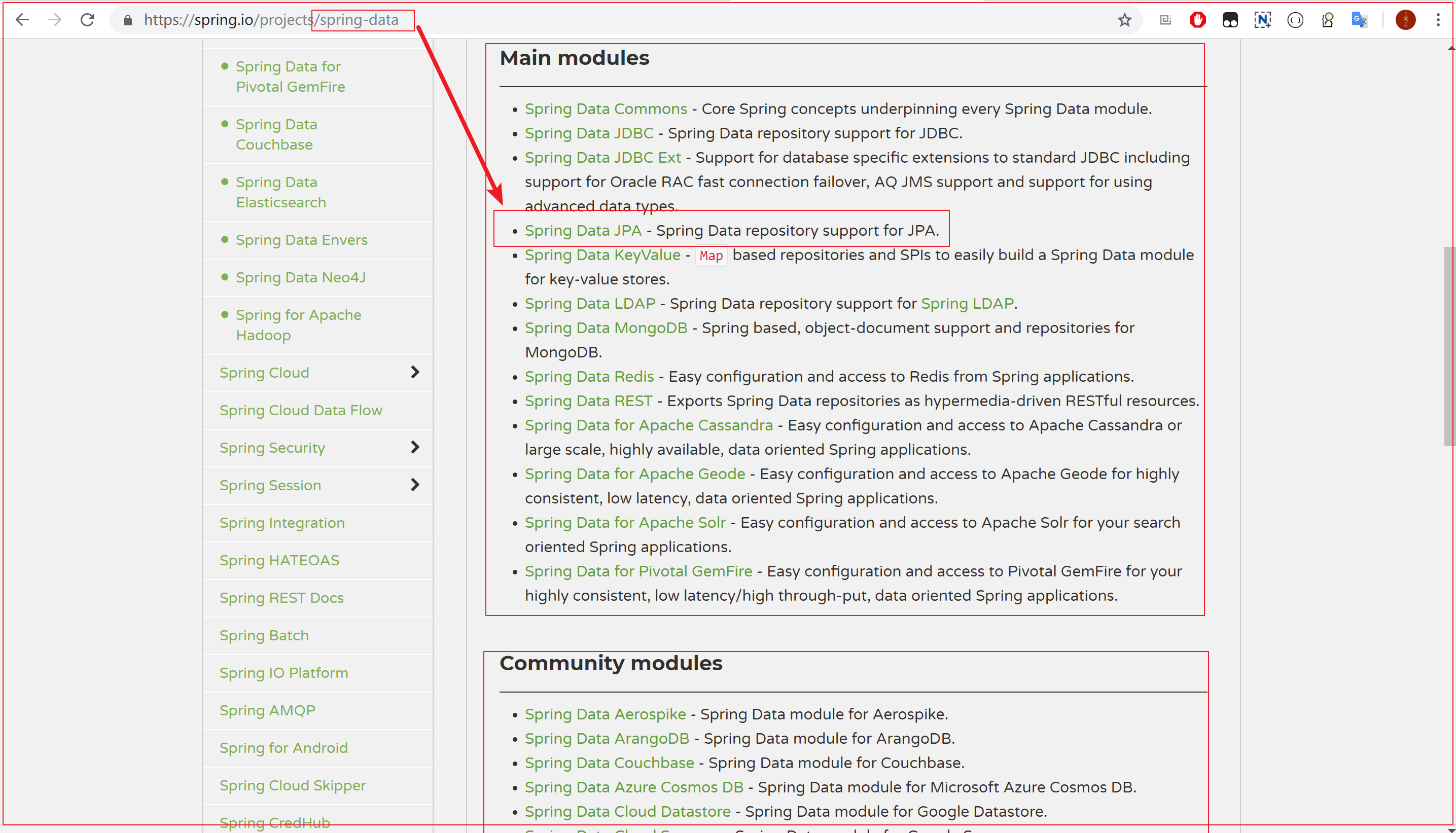Open community Spring Data Couchbase link
The image size is (1456, 833).
tap(609, 763)
